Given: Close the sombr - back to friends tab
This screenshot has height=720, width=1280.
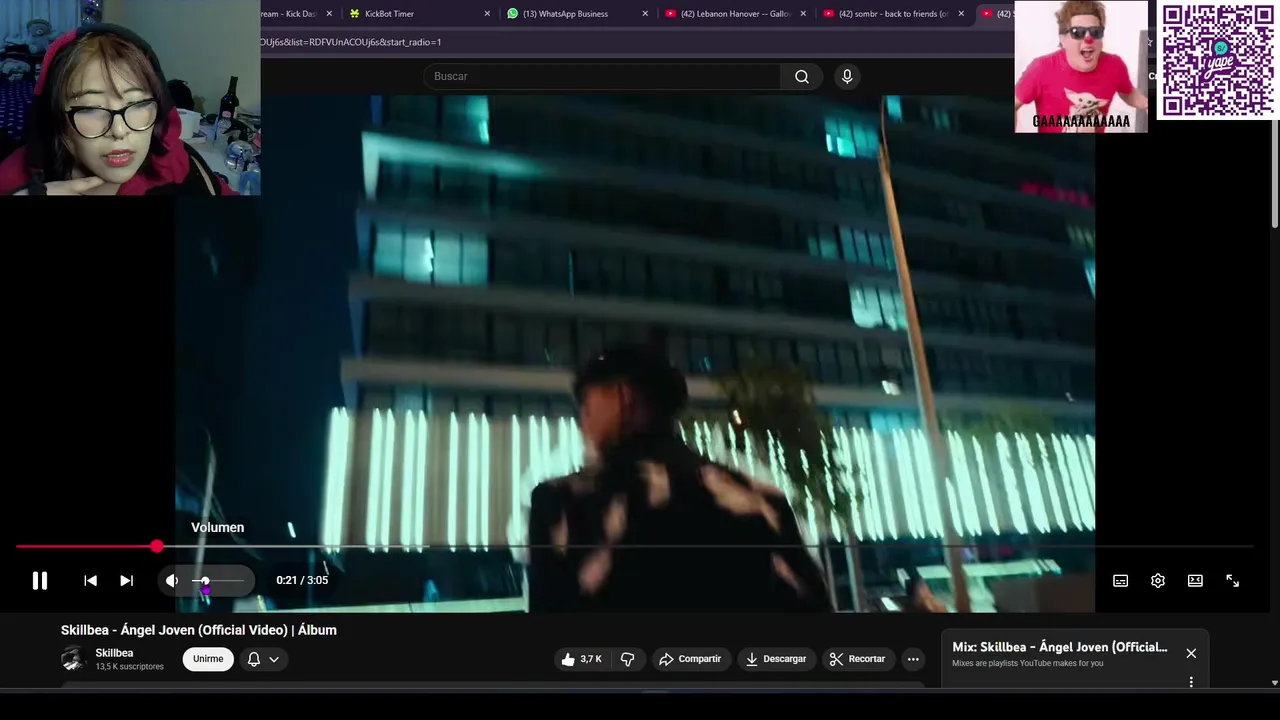Looking at the screenshot, I should [x=961, y=14].
